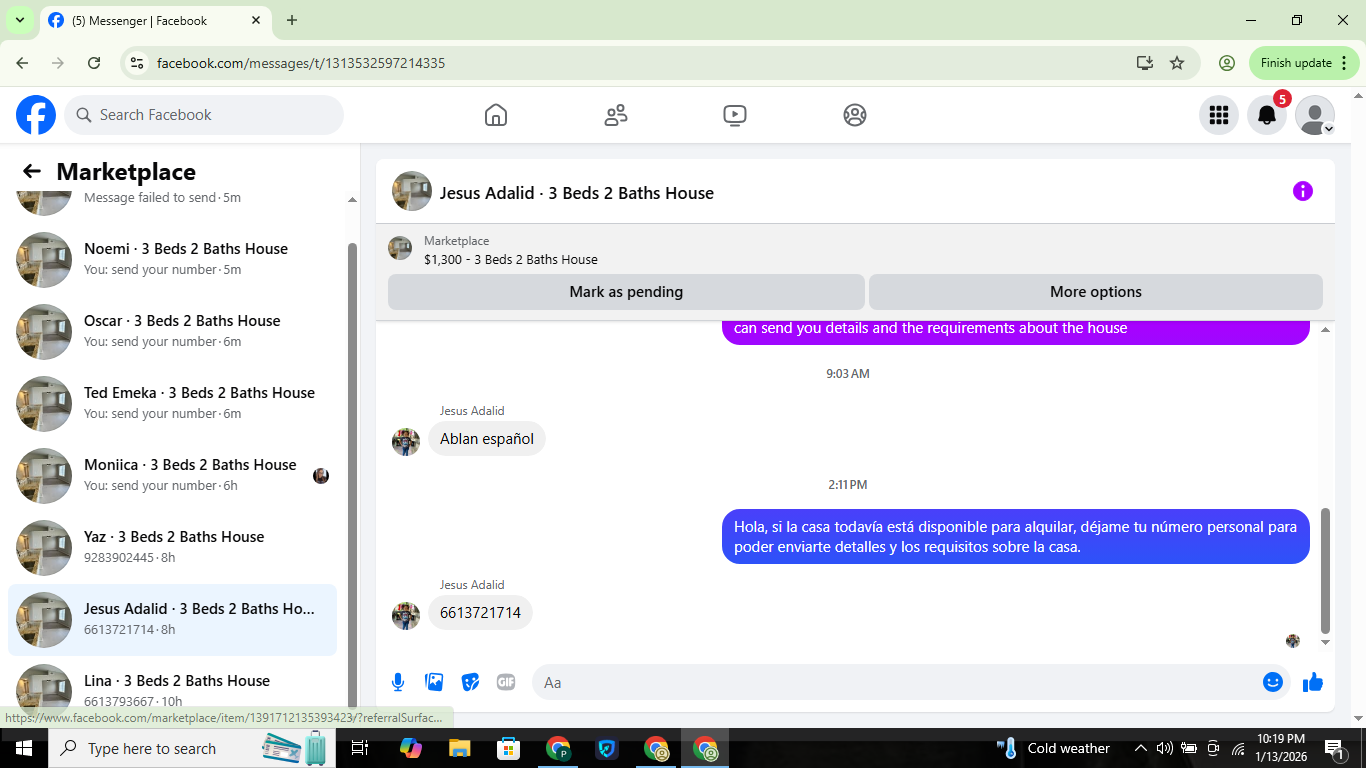This screenshot has width=1366, height=768.
Task: Choose a GIF icon in composer
Action: click(506, 682)
